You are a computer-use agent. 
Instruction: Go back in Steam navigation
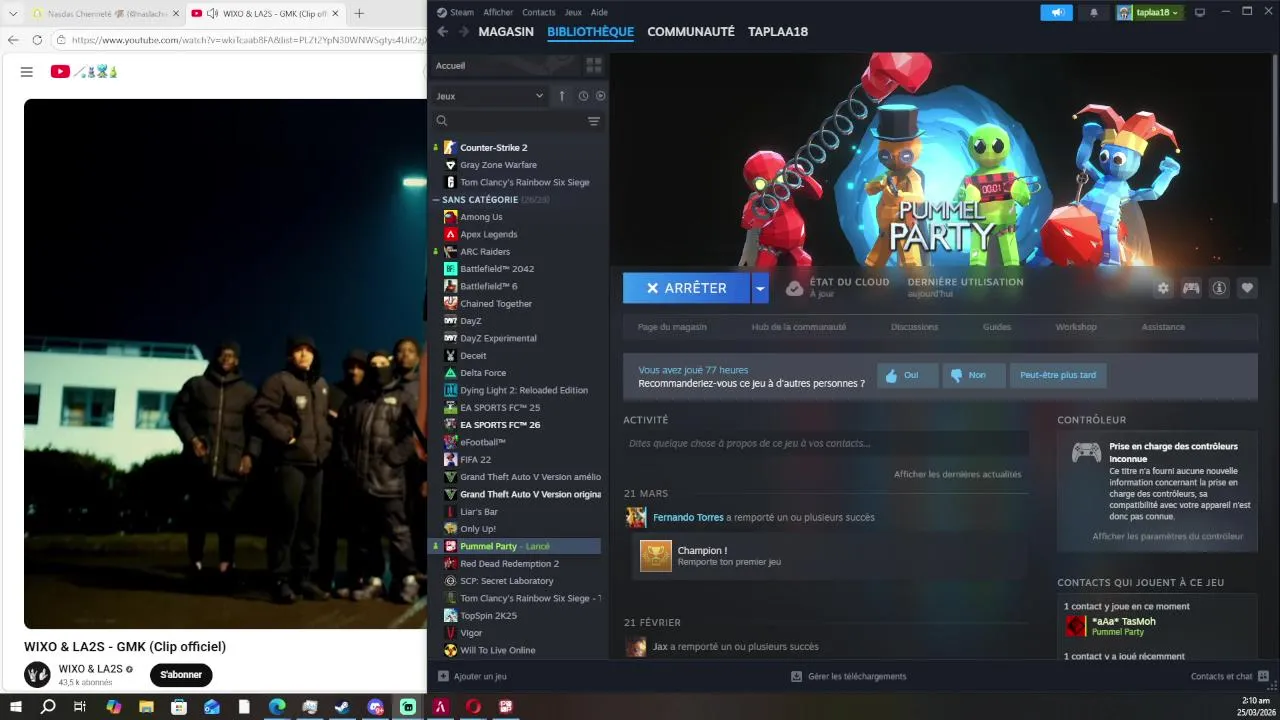[x=442, y=32]
